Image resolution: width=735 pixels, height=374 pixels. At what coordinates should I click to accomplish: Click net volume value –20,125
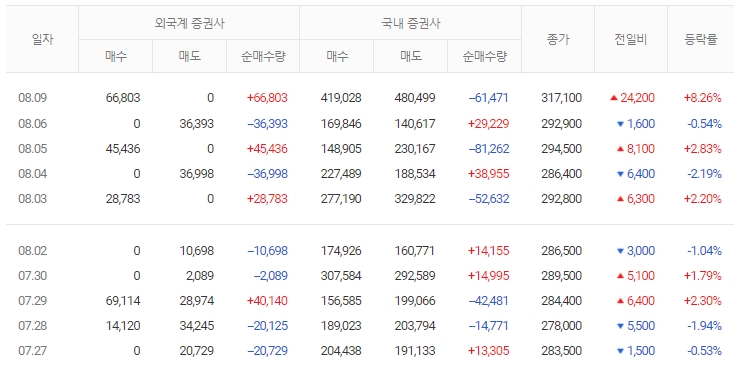click(x=267, y=326)
